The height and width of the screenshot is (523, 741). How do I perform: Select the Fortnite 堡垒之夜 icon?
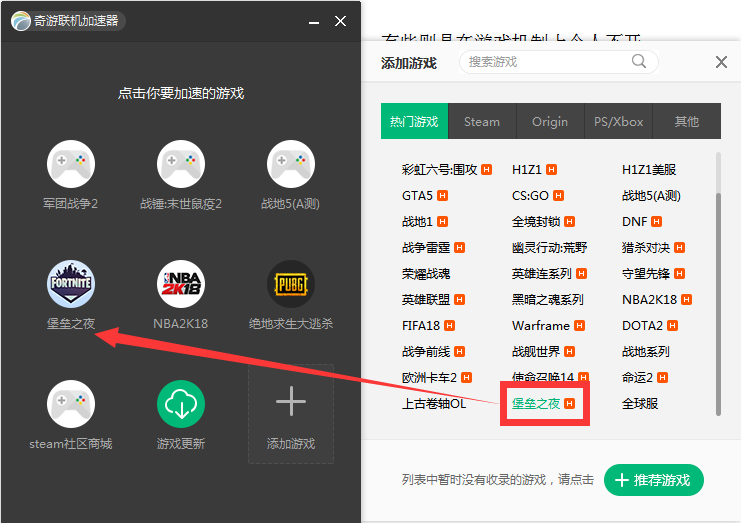71,284
